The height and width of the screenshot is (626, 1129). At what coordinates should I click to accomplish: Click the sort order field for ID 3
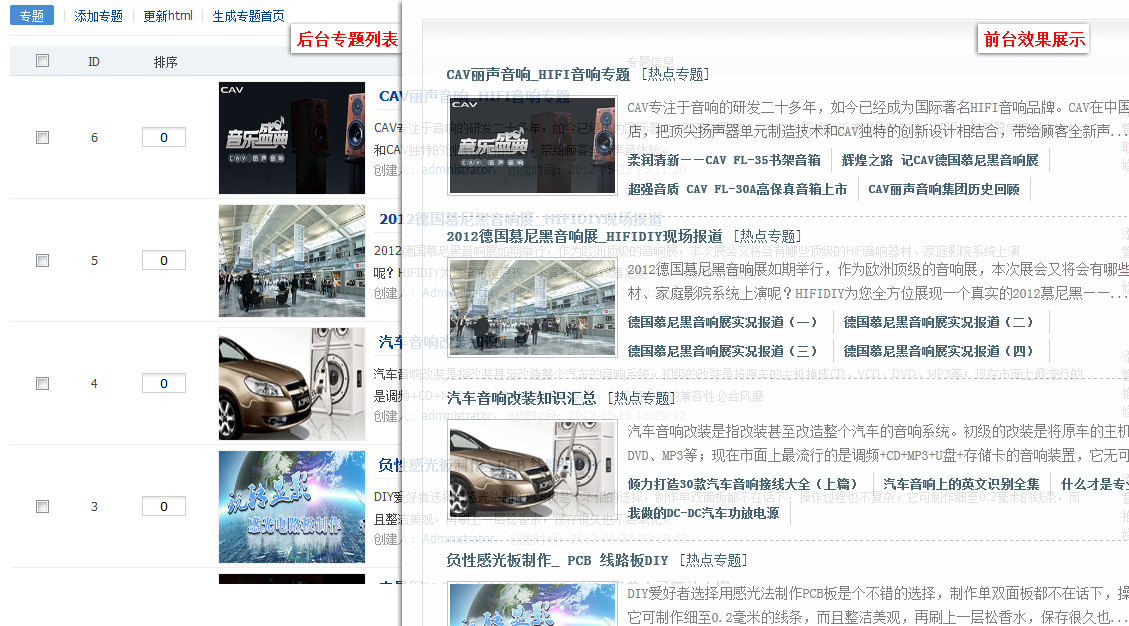click(x=163, y=506)
